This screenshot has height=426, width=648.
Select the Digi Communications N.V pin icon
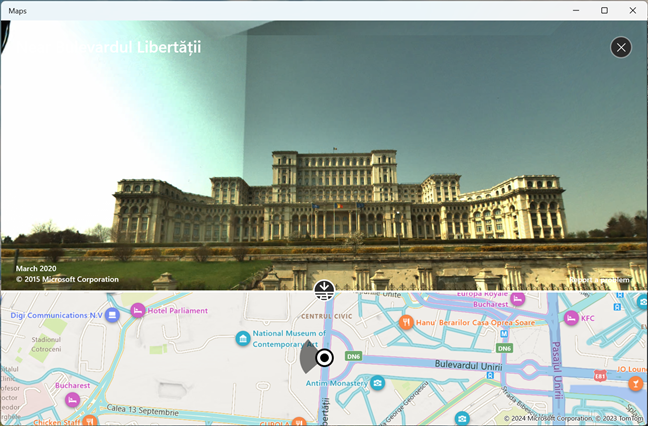(x=112, y=315)
